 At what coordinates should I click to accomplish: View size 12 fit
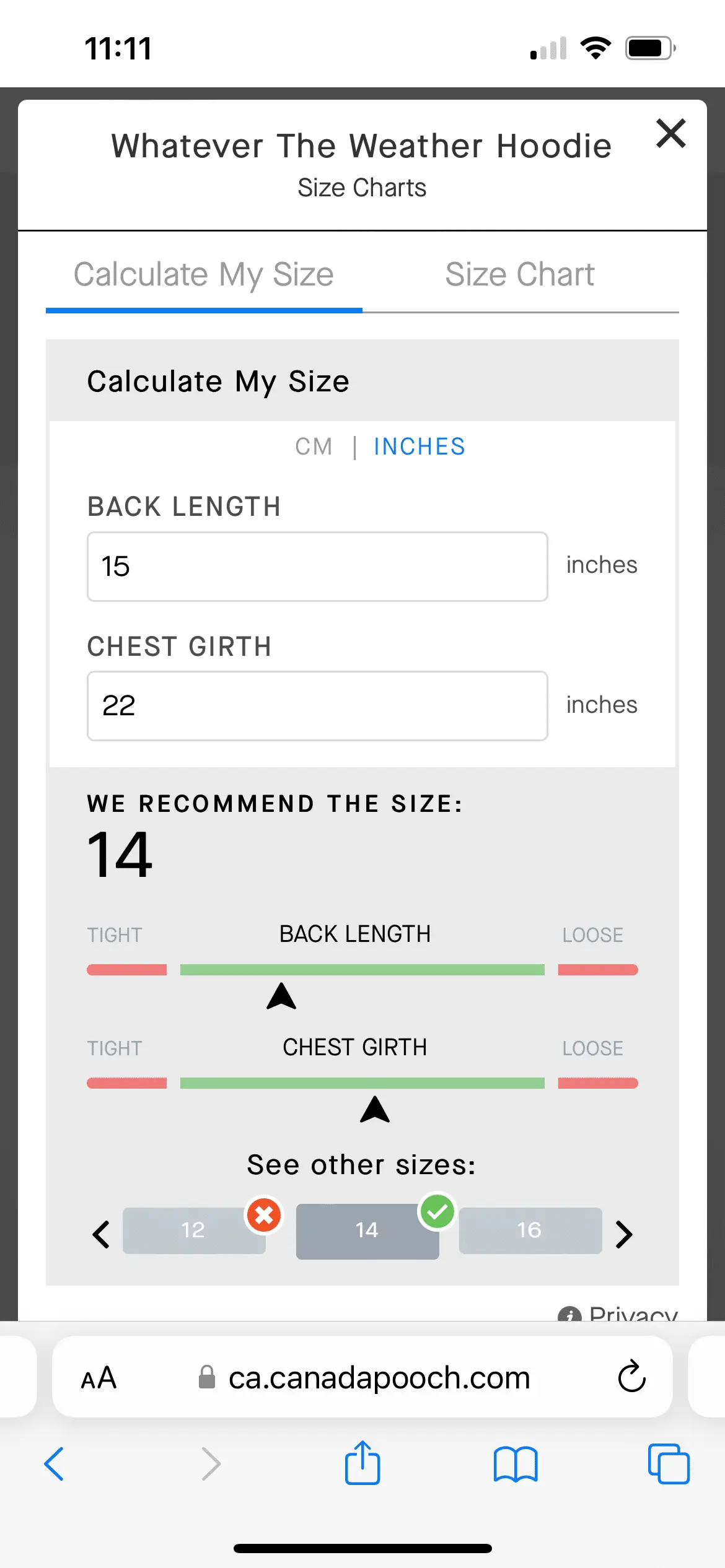(x=193, y=1230)
